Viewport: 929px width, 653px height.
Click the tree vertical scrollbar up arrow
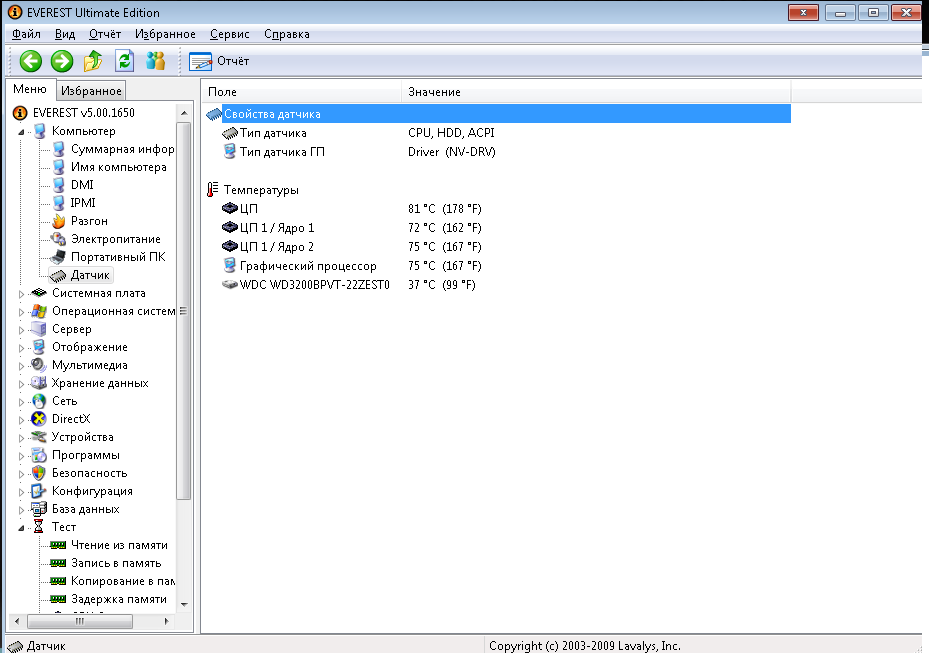click(x=184, y=113)
